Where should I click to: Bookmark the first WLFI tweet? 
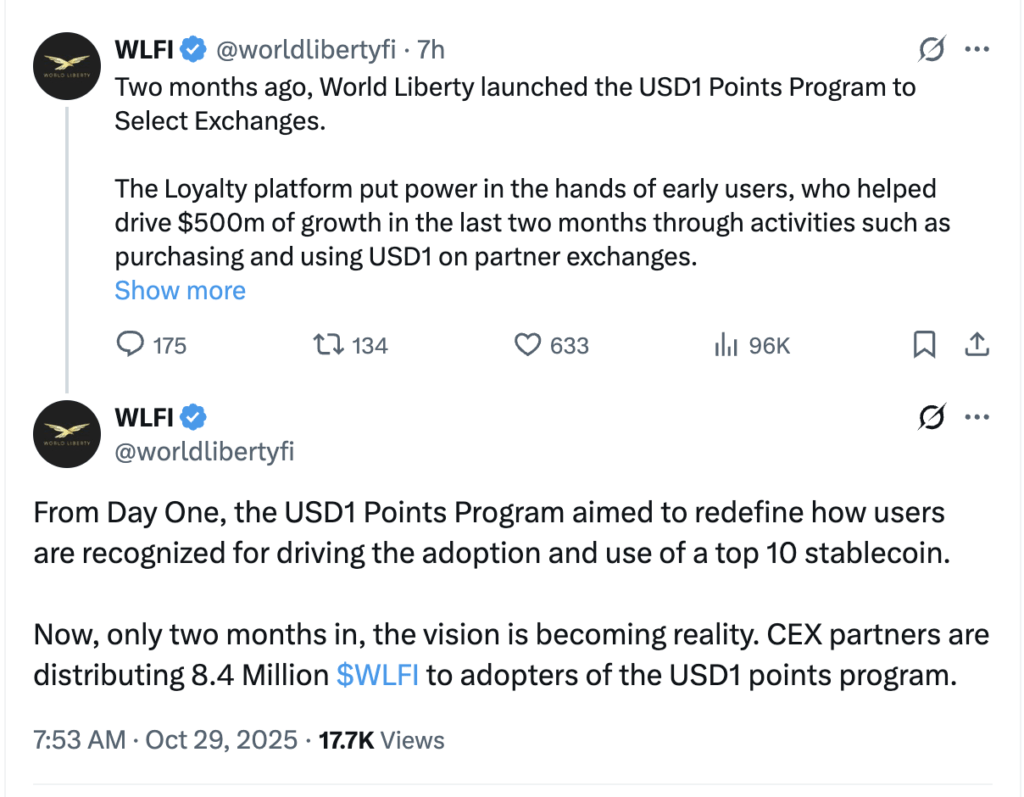pyautogui.click(x=925, y=345)
